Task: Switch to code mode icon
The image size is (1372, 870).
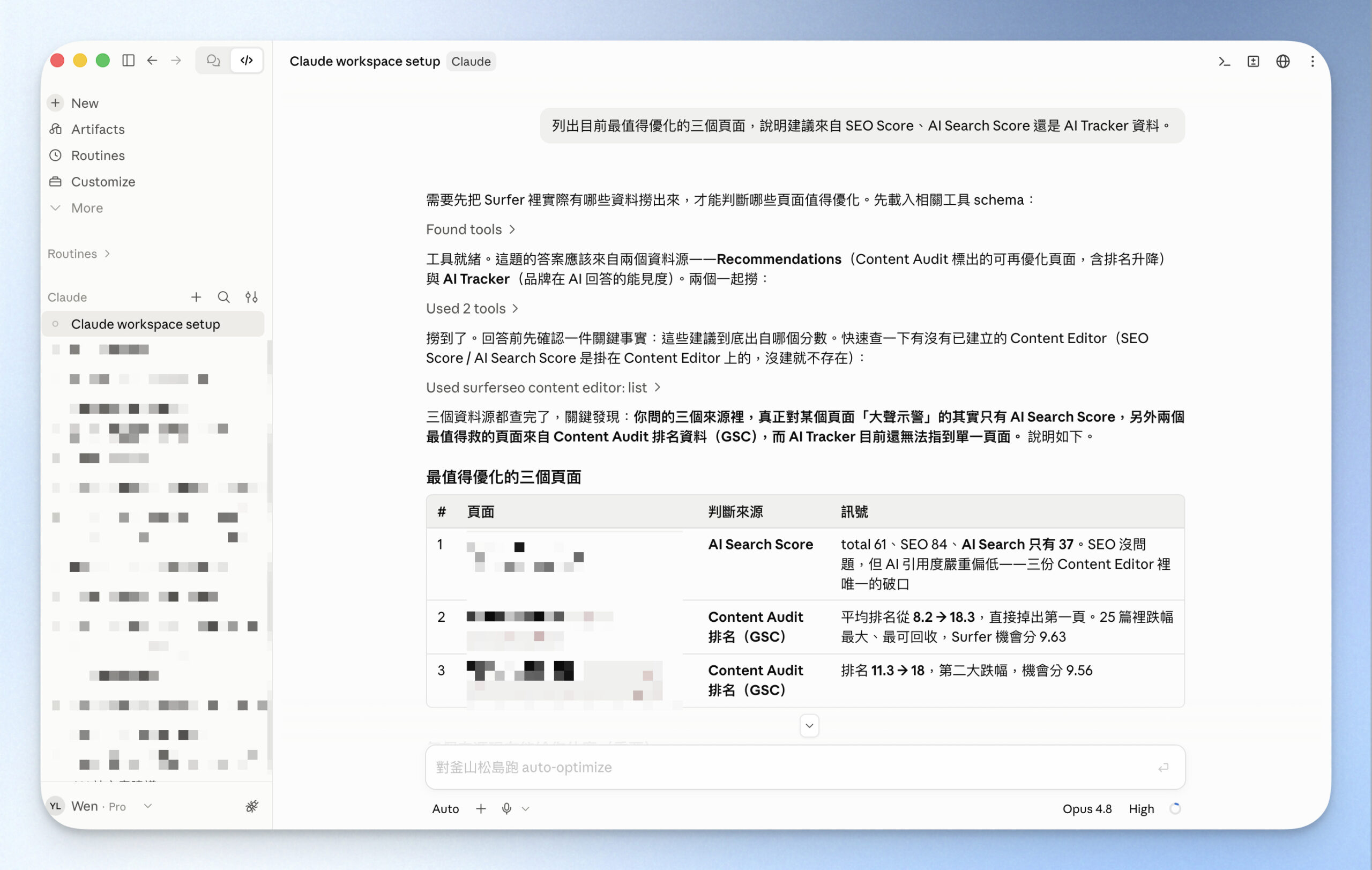Action: click(247, 61)
